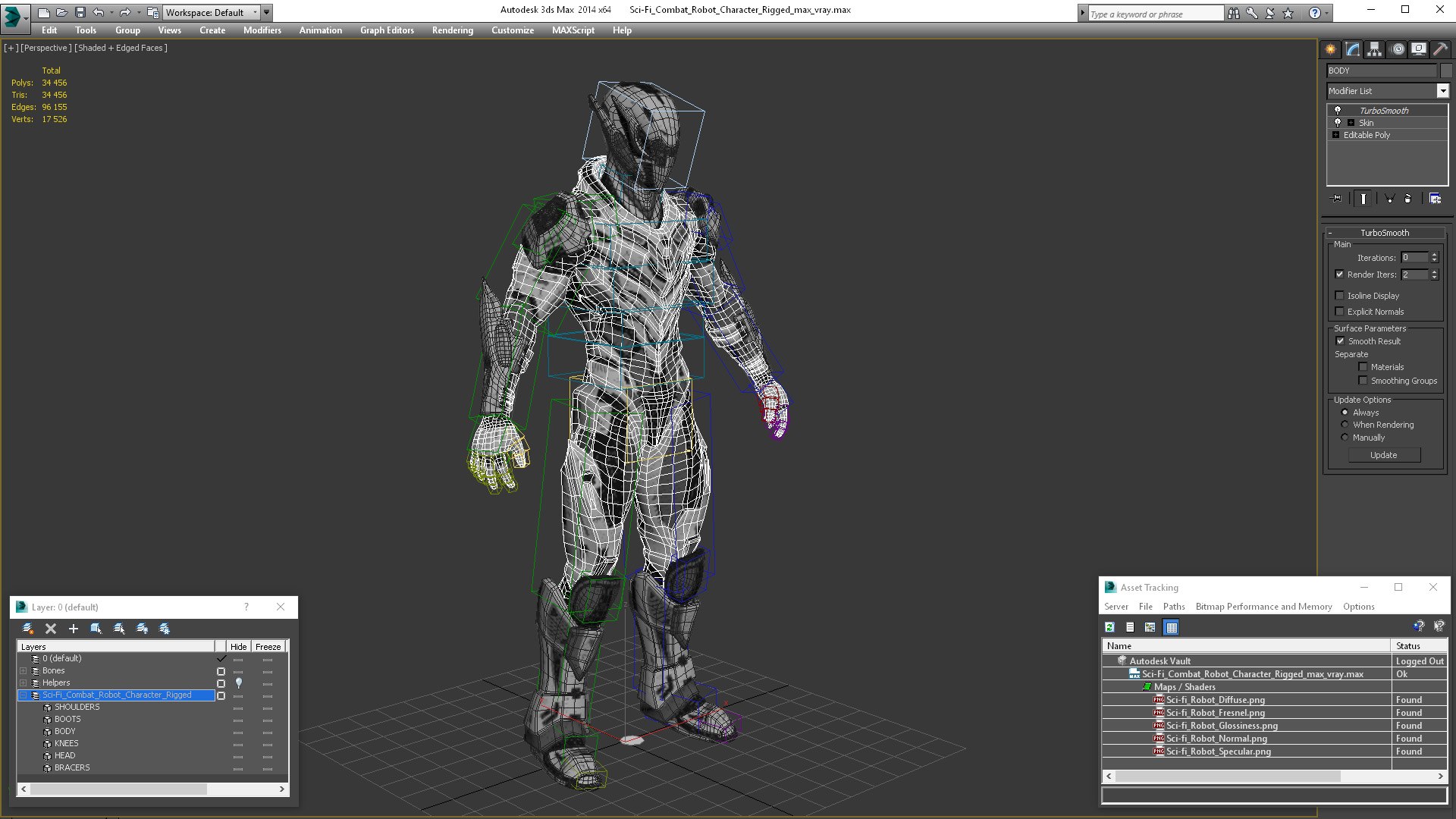Open the Utilities hammer panel tab

tap(1440, 49)
